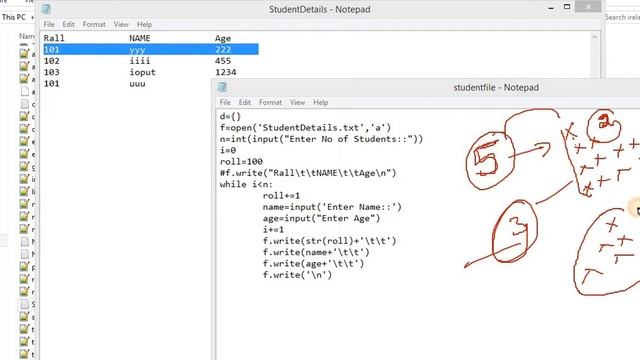Screen dimensions: 640x360
Task: Click the name 'uuu' in the last row
Action: 138,84
